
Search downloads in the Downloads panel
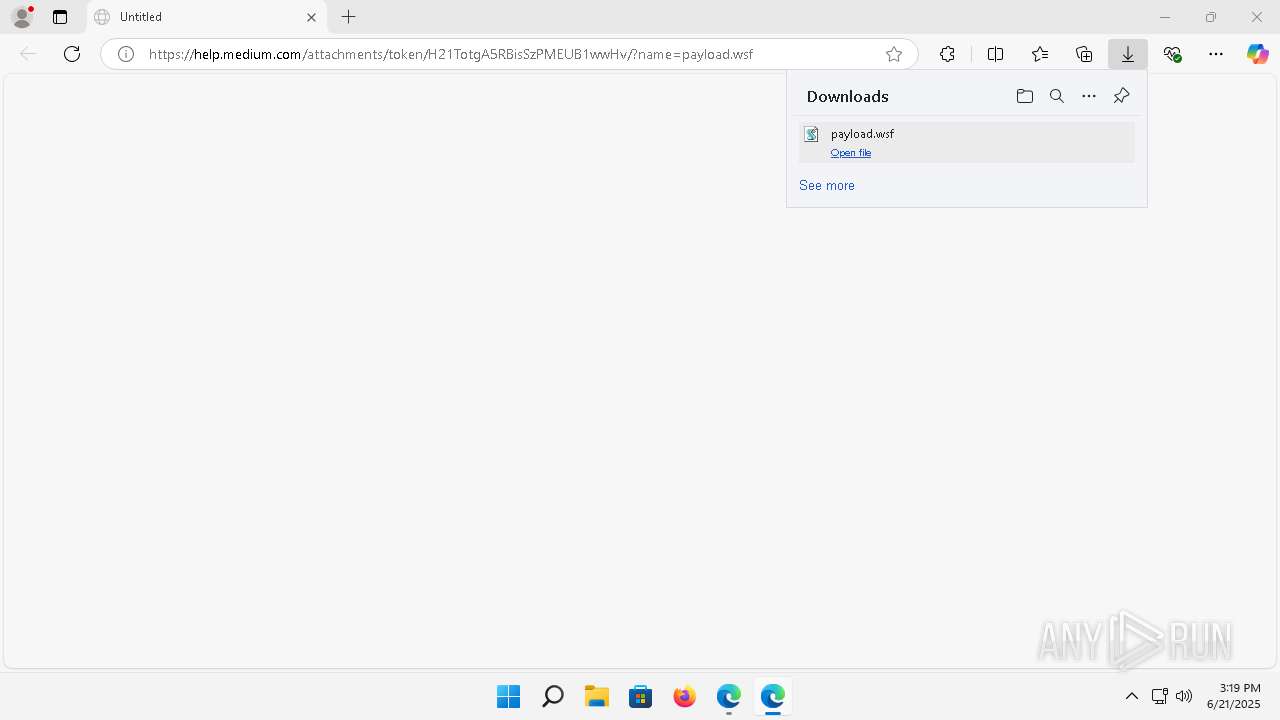click(1056, 96)
